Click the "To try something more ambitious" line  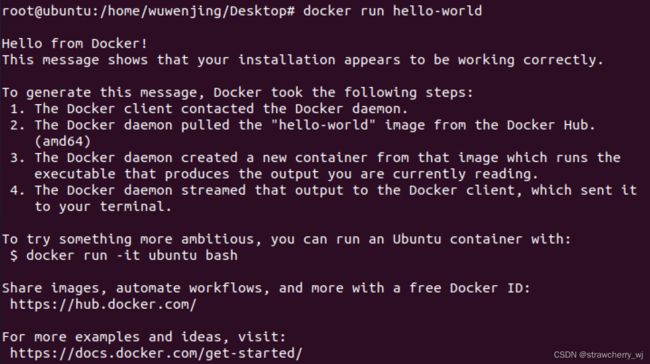click(286, 240)
